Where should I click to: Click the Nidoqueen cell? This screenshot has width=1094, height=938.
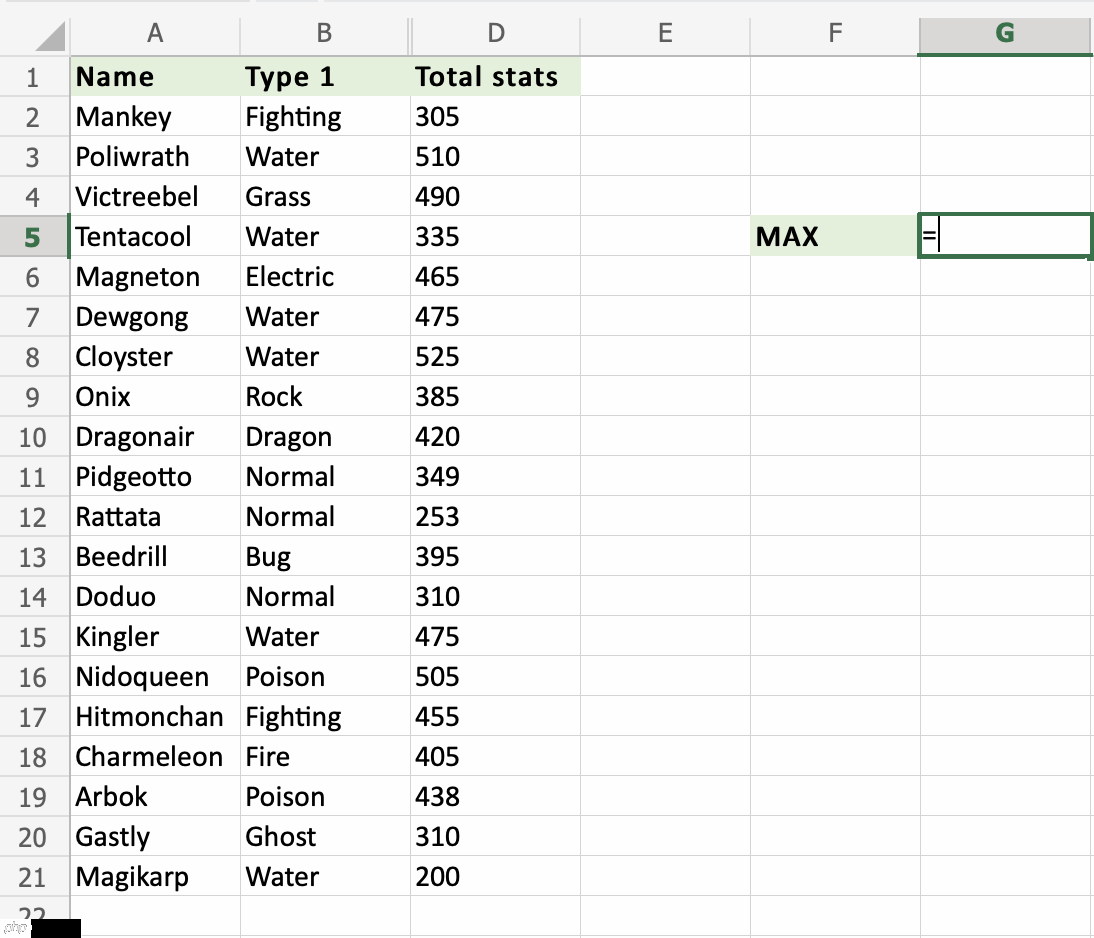[x=155, y=677]
